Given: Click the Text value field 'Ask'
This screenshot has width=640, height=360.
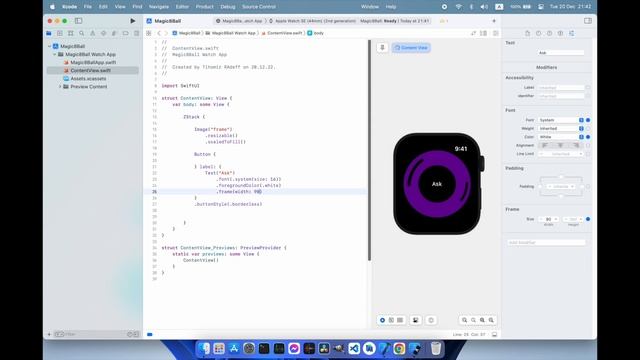Looking at the screenshot, I should pos(561,53).
